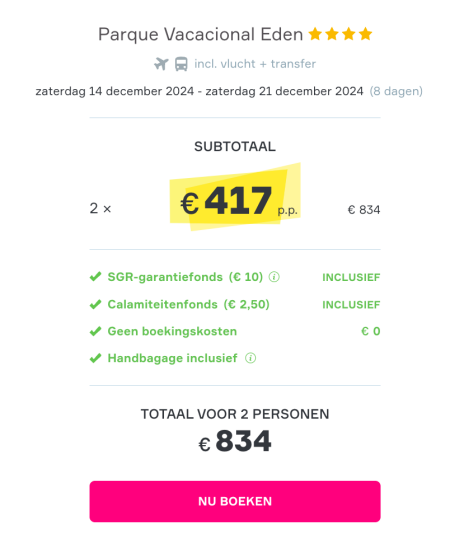This screenshot has width=450, height=534.
Task: Click the € 834 total price
Action: (x=235, y=441)
